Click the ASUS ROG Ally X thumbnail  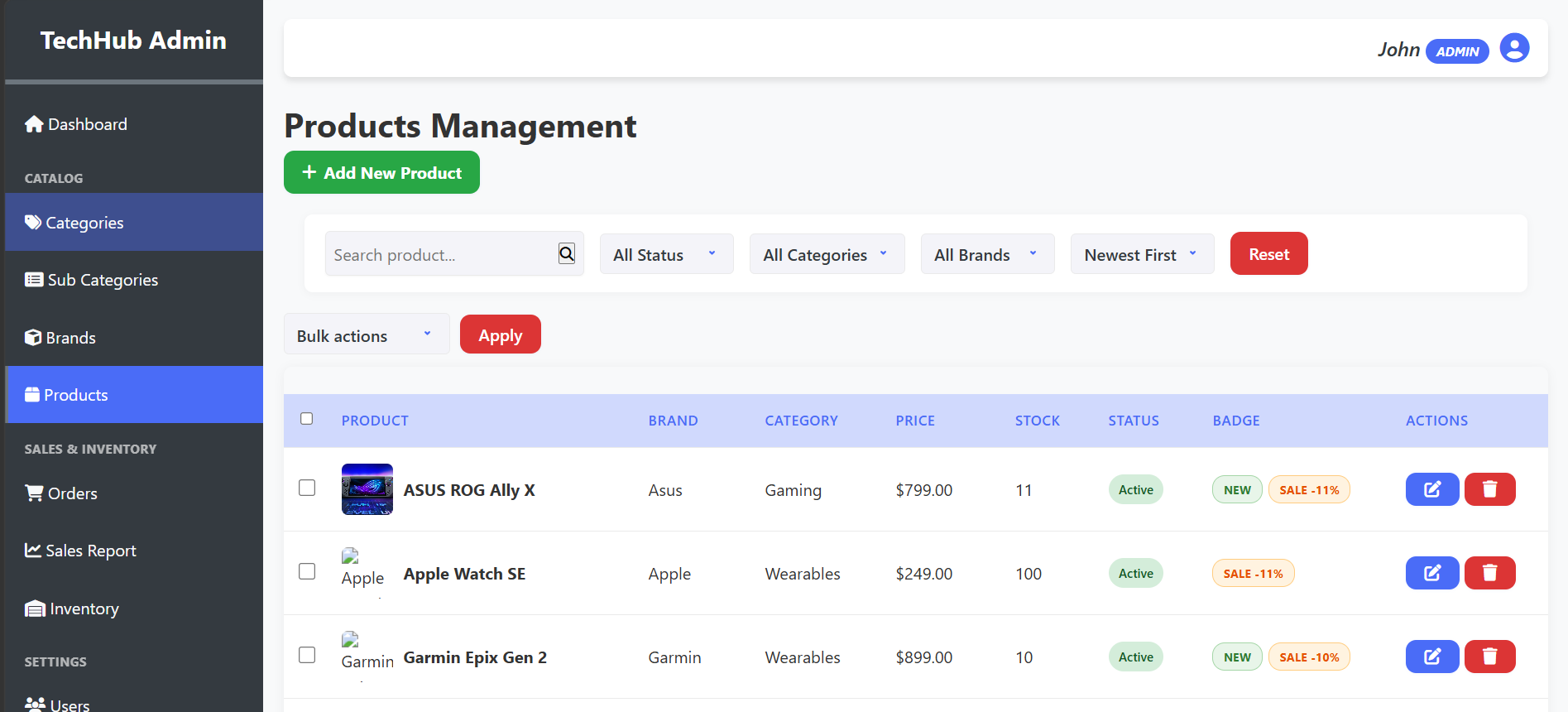coord(367,489)
